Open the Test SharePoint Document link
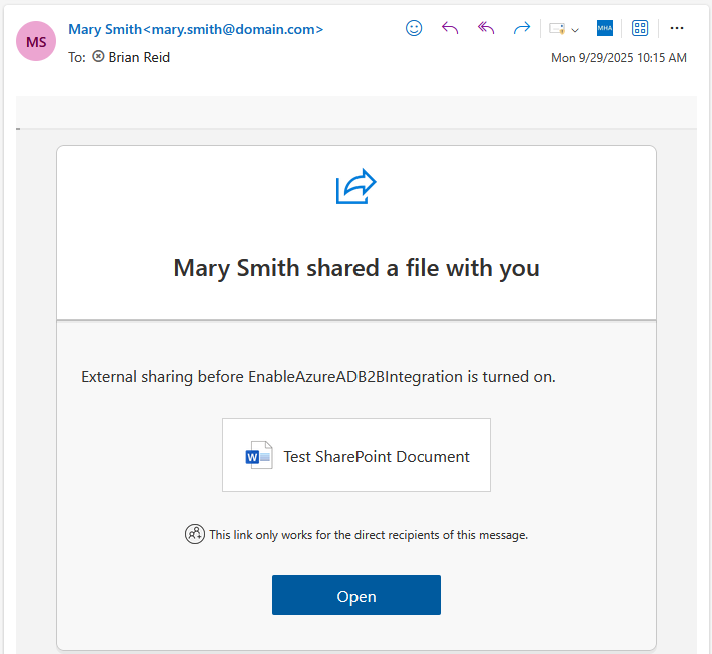Viewport: 712px width, 654px height. (x=376, y=457)
